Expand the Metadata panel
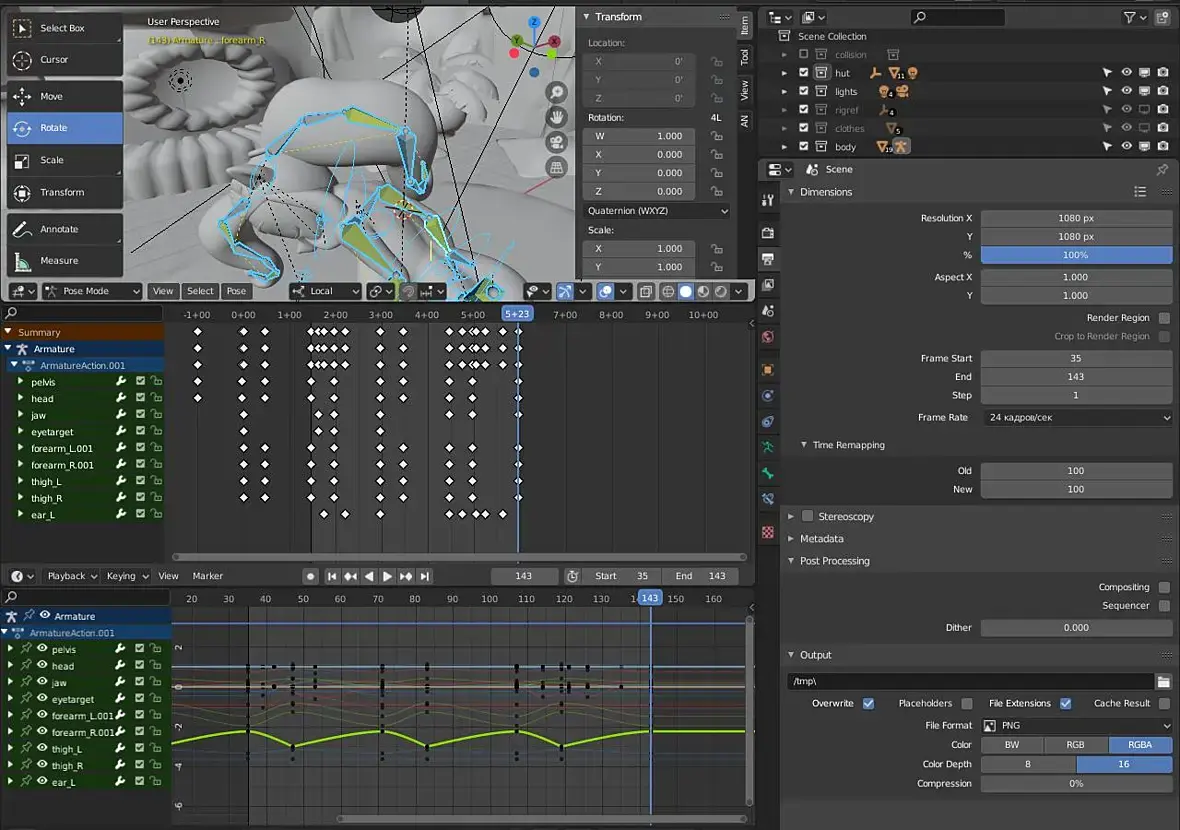1180x830 pixels. [x=821, y=539]
